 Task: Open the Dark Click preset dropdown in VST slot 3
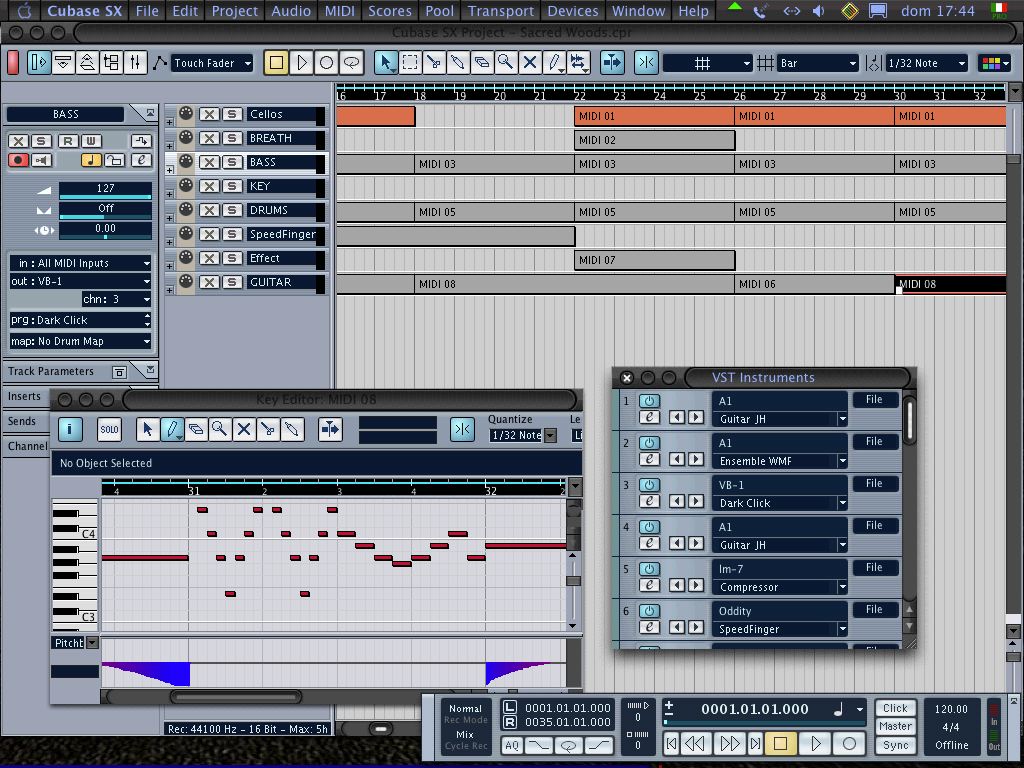pos(842,503)
